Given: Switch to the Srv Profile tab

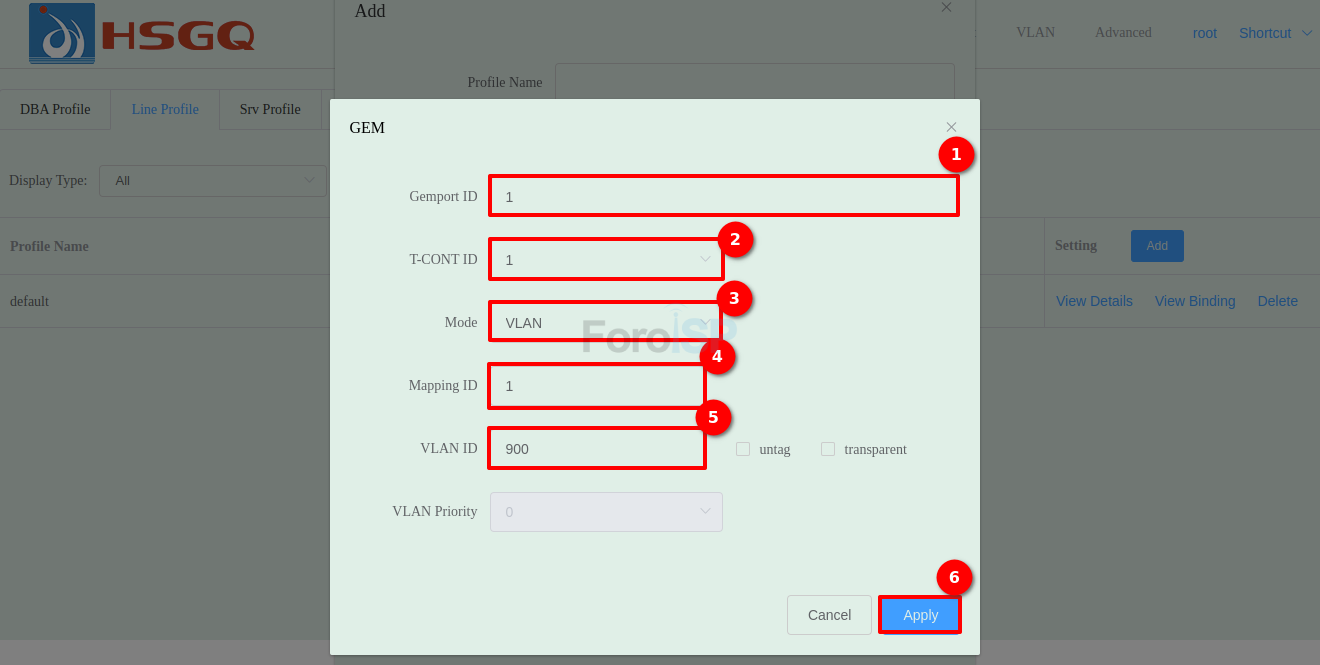Looking at the screenshot, I should coord(270,109).
